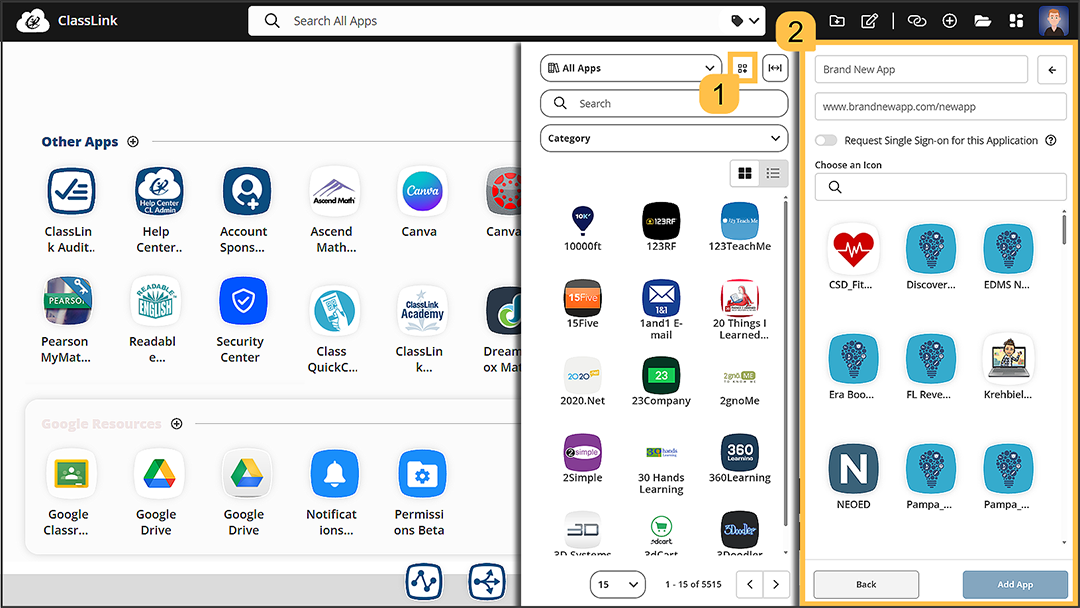Viewport: 1080px width, 608px height.
Task: Click the edit pencil icon in header
Action: coord(869,21)
